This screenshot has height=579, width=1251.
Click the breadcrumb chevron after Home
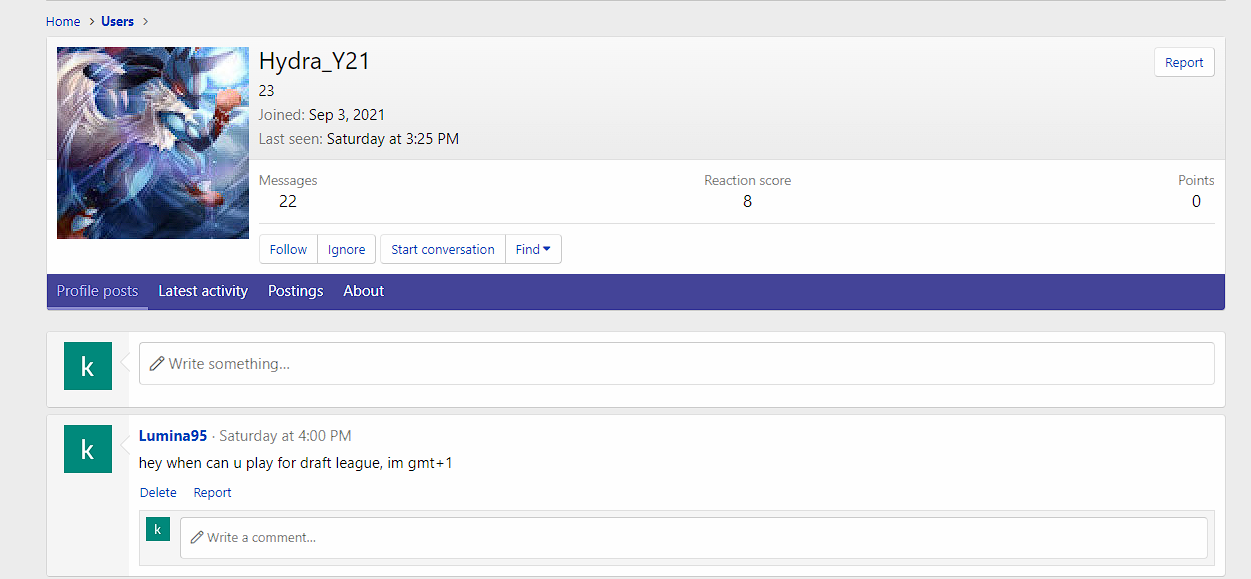[91, 21]
